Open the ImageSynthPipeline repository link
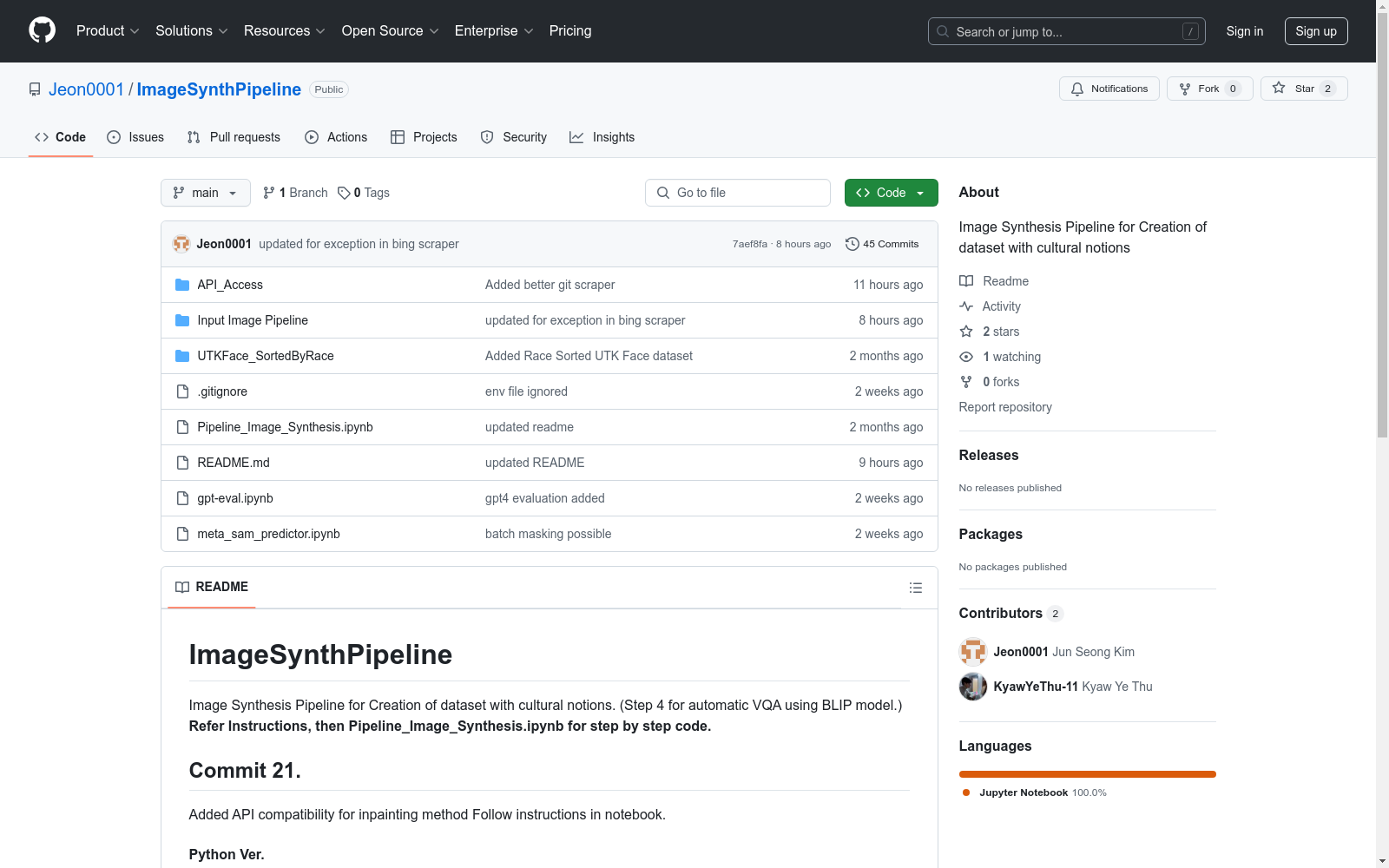This screenshot has width=1389, height=868. [x=219, y=89]
